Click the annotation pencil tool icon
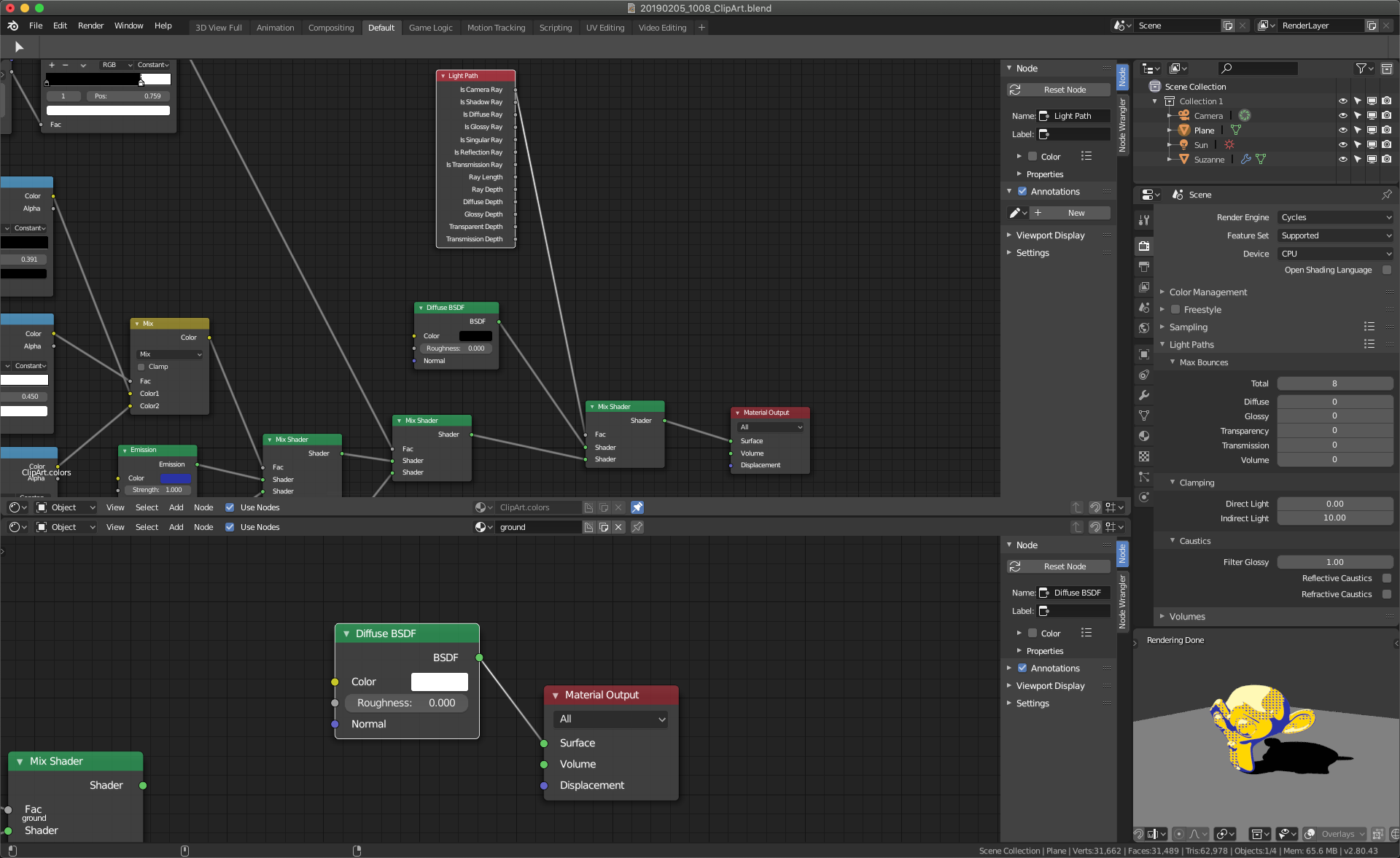Screen dimensions: 1400x858 pyautogui.click(x=1014, y=213)
